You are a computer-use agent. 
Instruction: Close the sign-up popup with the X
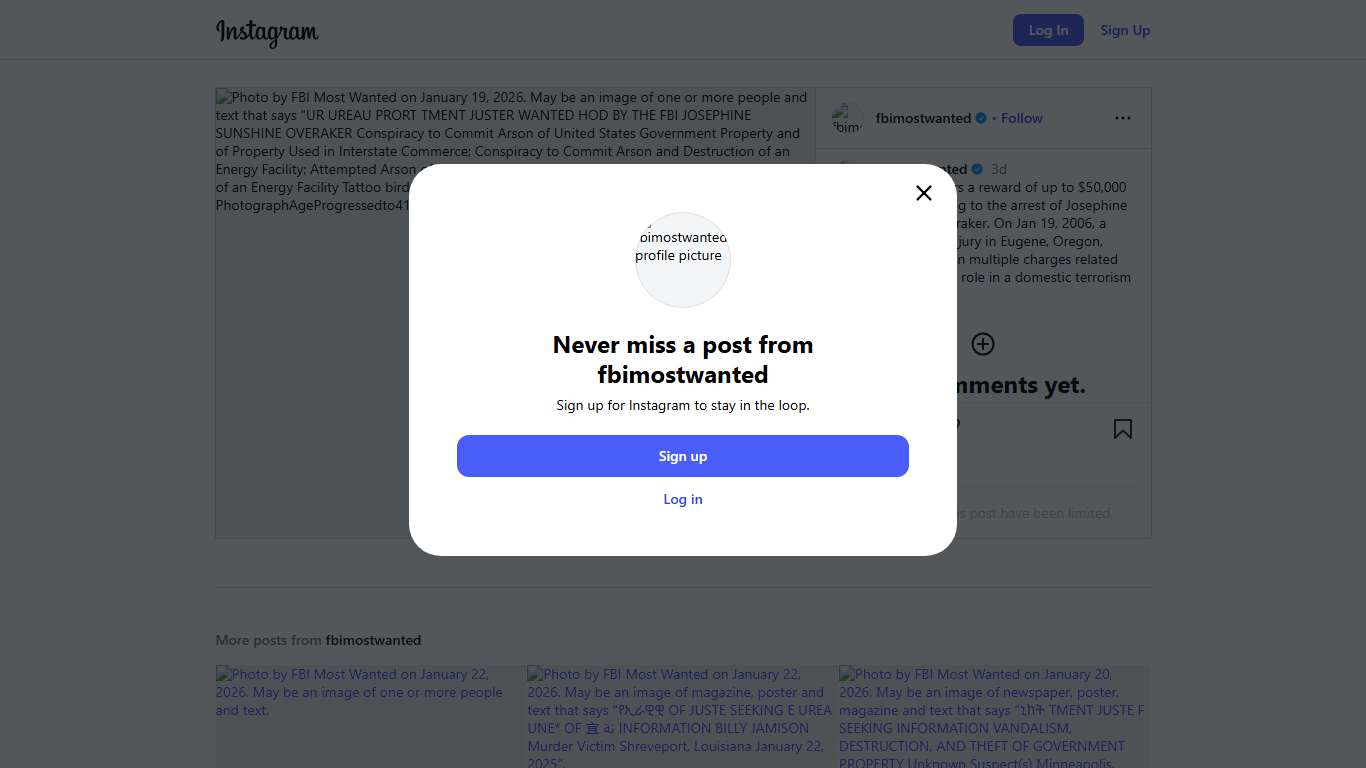[x=924, y=193]
